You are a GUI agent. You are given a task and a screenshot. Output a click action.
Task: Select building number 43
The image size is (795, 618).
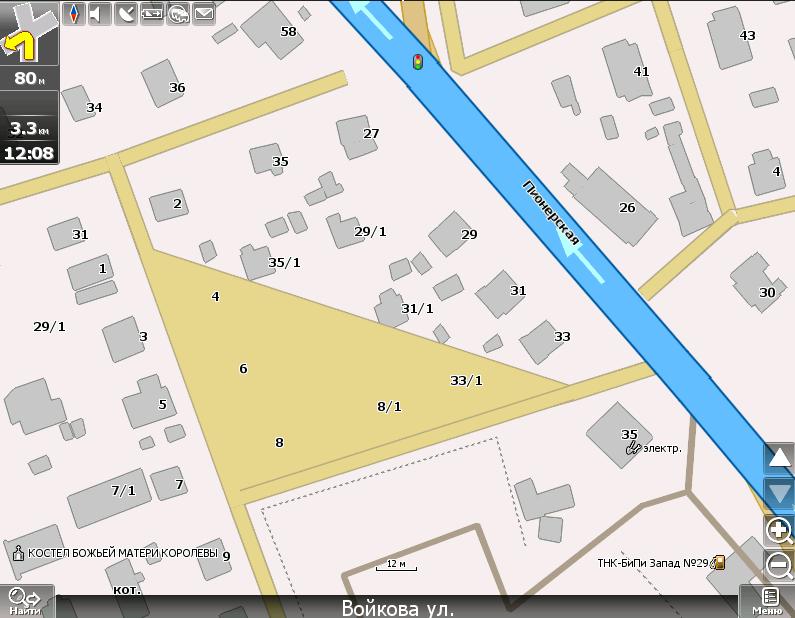pyautogui.click(x=747, y=35)
